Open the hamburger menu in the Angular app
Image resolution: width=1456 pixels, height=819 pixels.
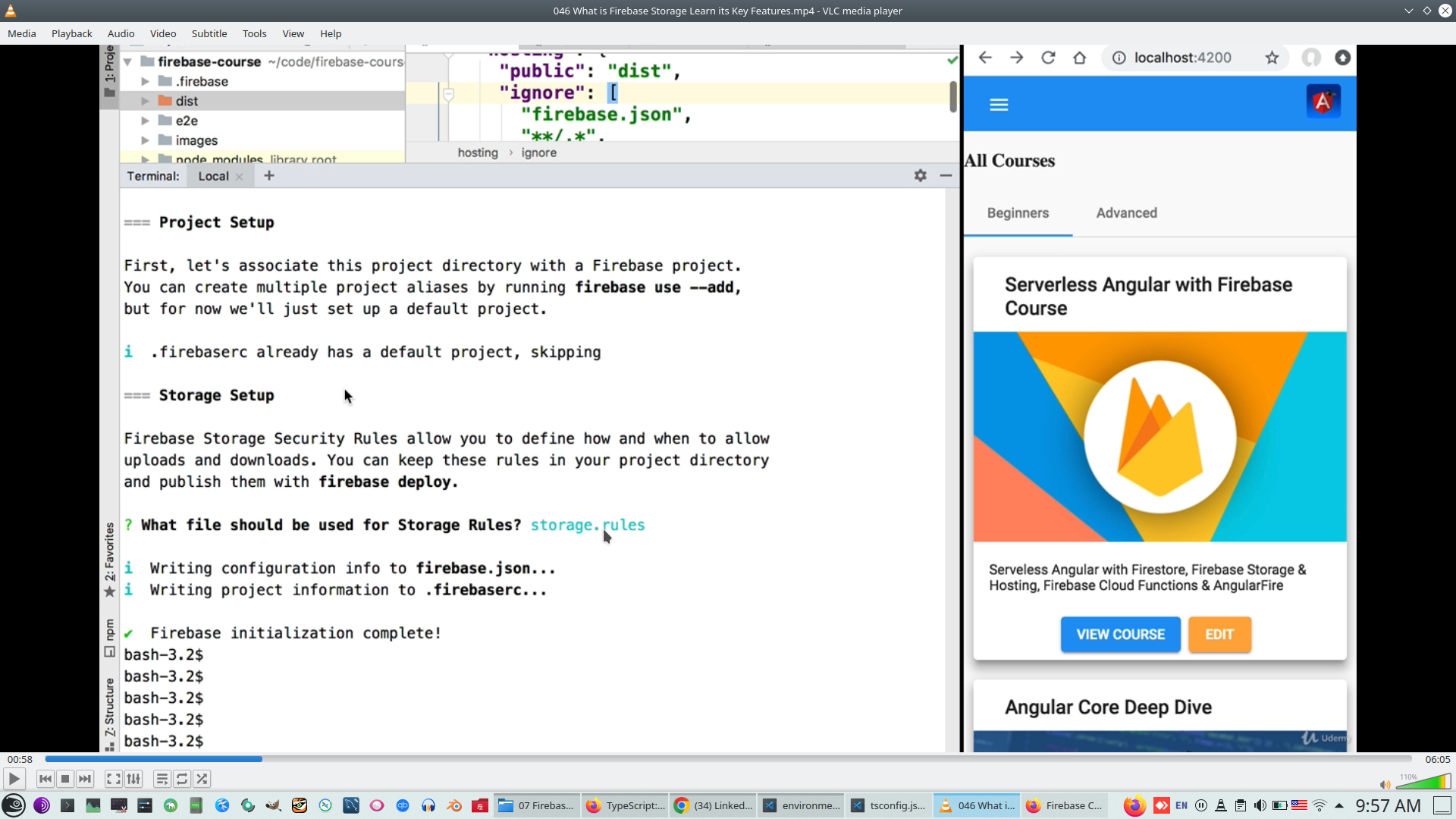tap(999, 104)
